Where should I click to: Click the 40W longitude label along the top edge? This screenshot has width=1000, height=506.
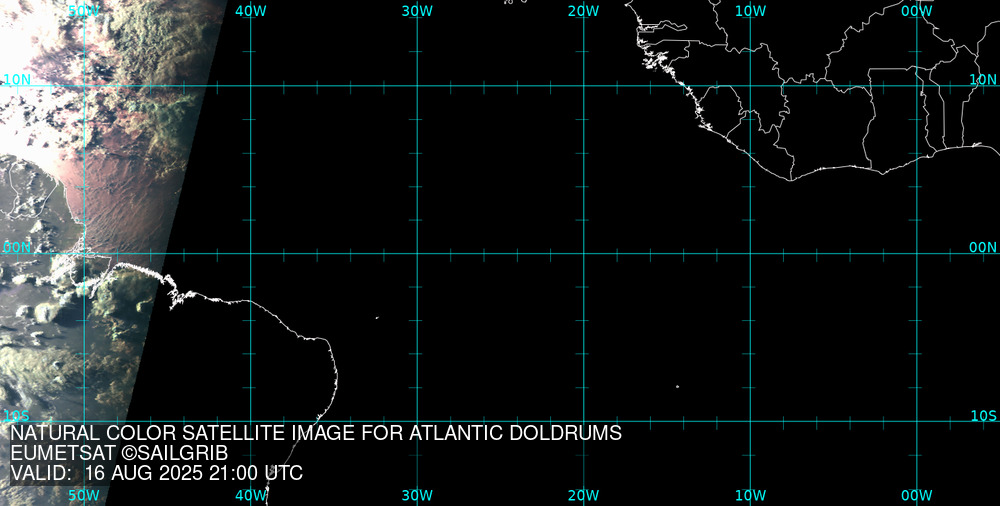coord(251,11)
